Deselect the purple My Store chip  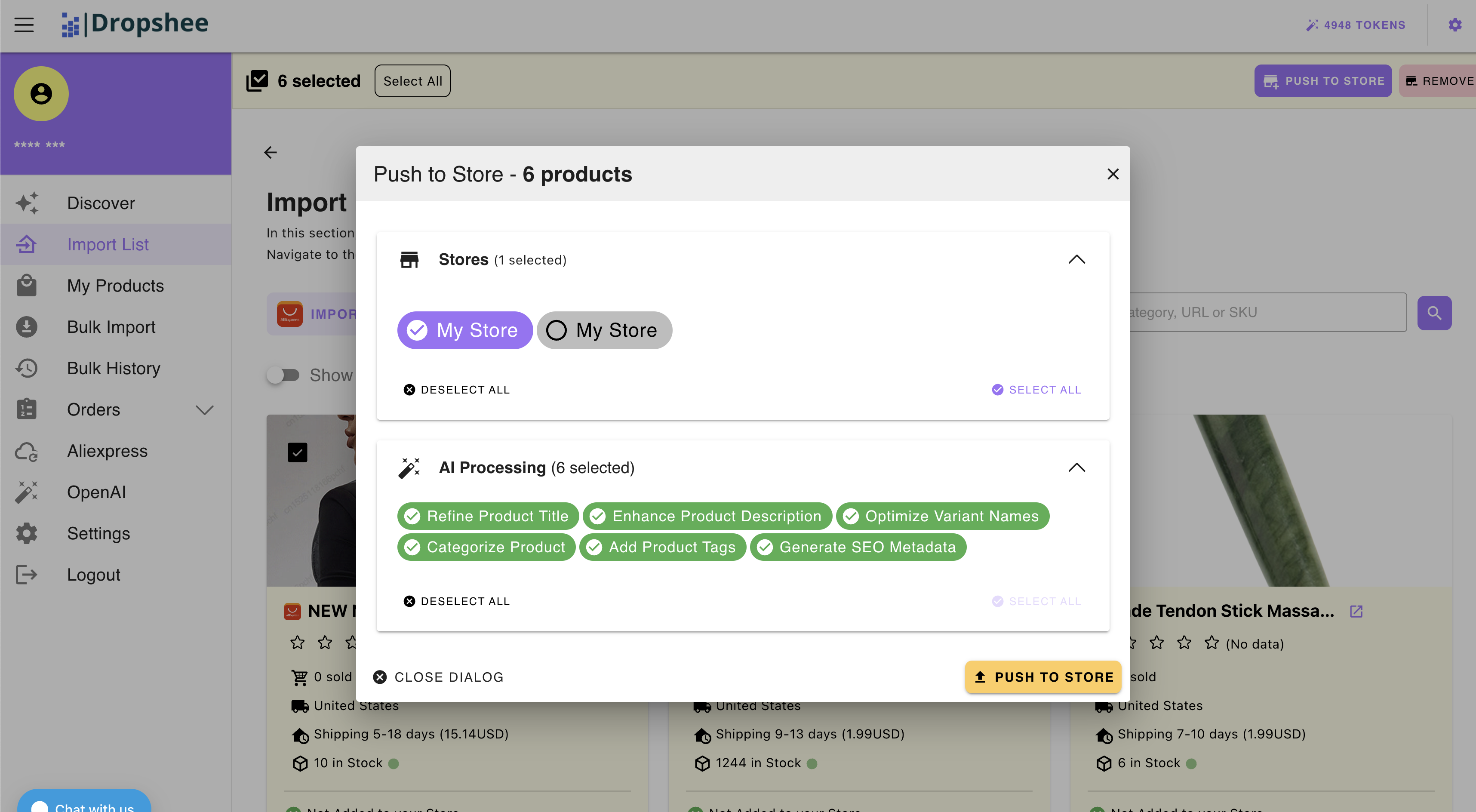[464, 330]
